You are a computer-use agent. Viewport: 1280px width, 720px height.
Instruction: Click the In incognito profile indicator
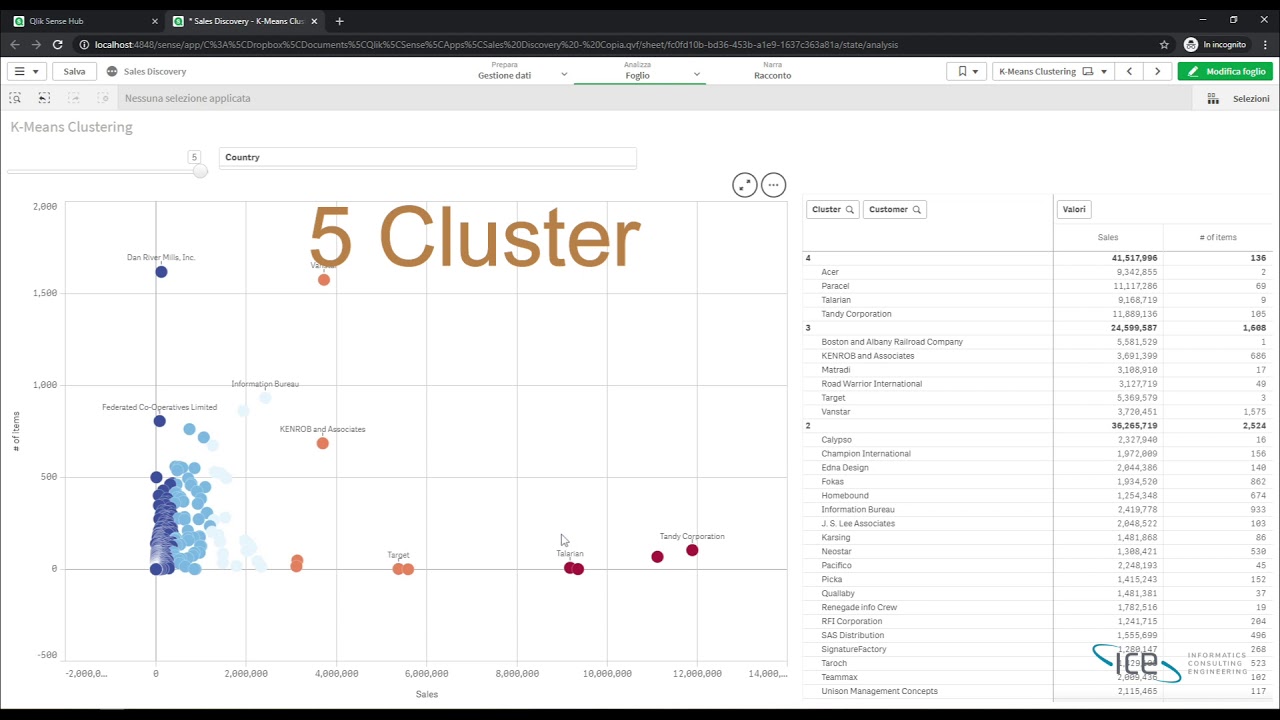tap(1216, 44)
